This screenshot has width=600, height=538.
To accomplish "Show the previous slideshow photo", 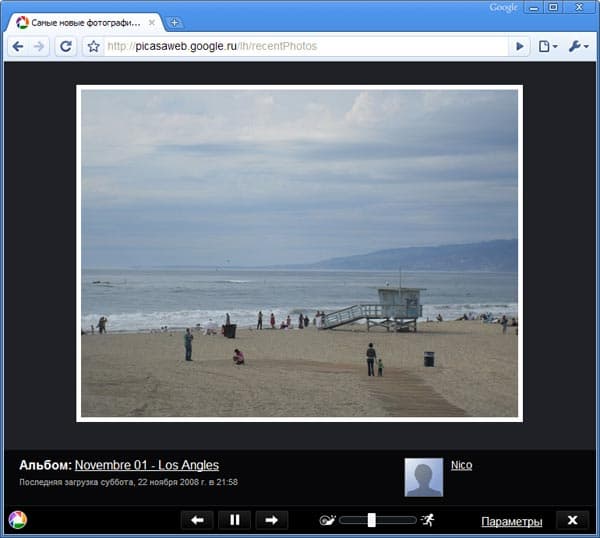I will 197,520.
